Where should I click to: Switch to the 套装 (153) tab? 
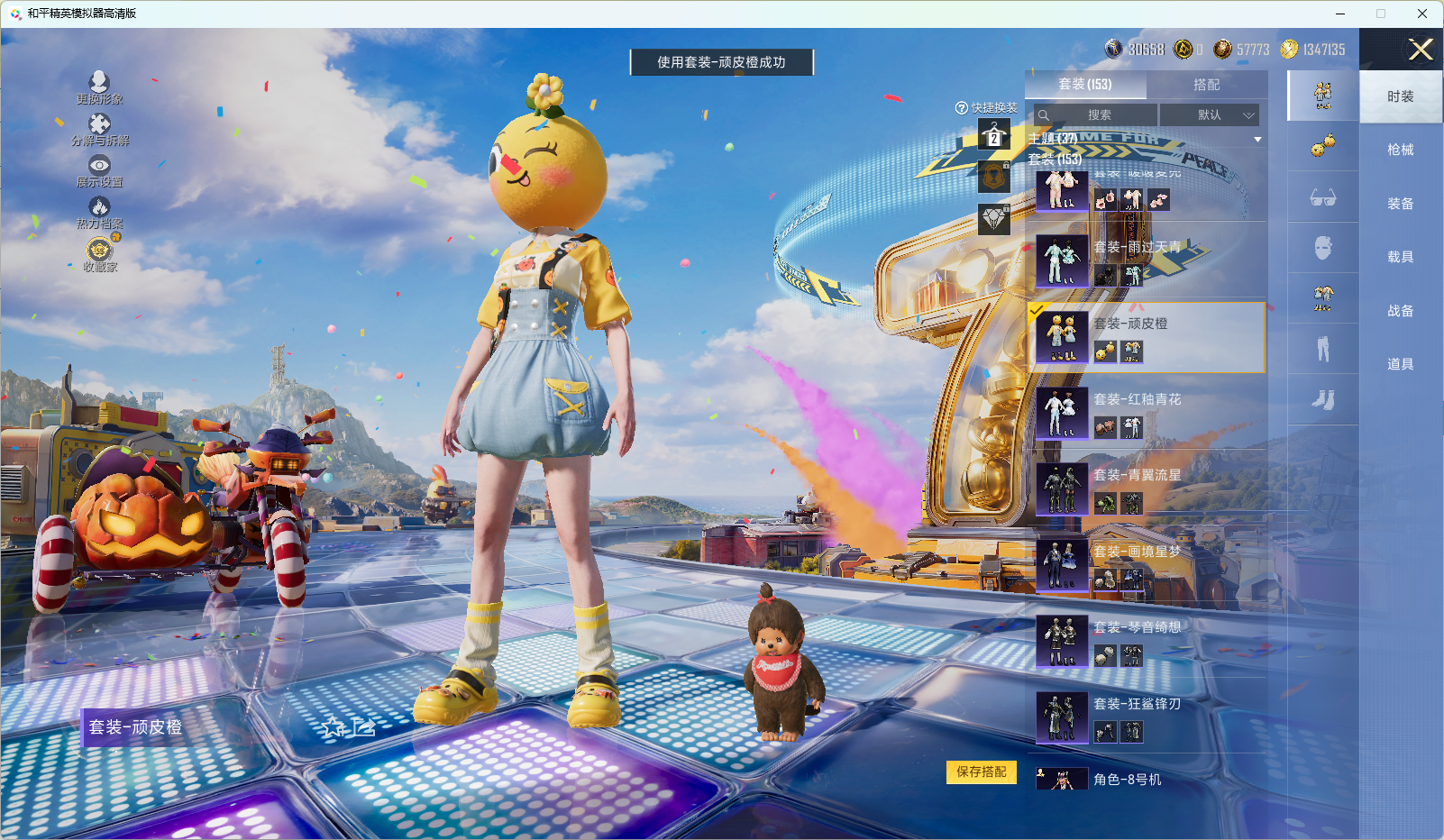pyautogui.click(x=1085, y=85)
